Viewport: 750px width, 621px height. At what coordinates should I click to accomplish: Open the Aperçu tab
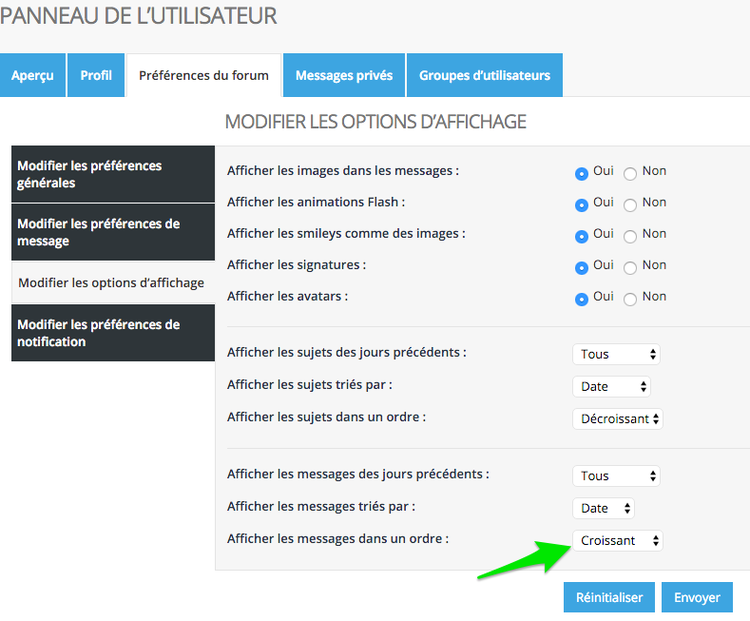click(x=33, y=75)
